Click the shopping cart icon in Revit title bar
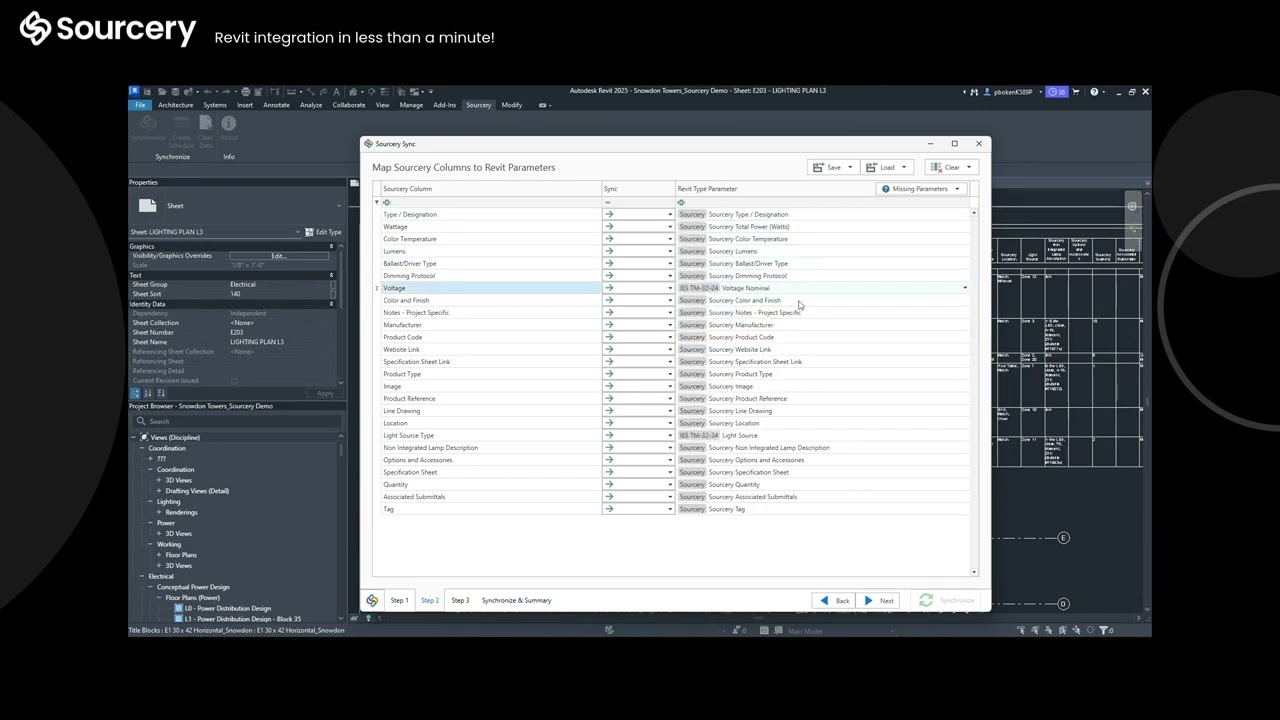Image resolution: width=1280 pixels, height=720 pixels. point(1077,91)
